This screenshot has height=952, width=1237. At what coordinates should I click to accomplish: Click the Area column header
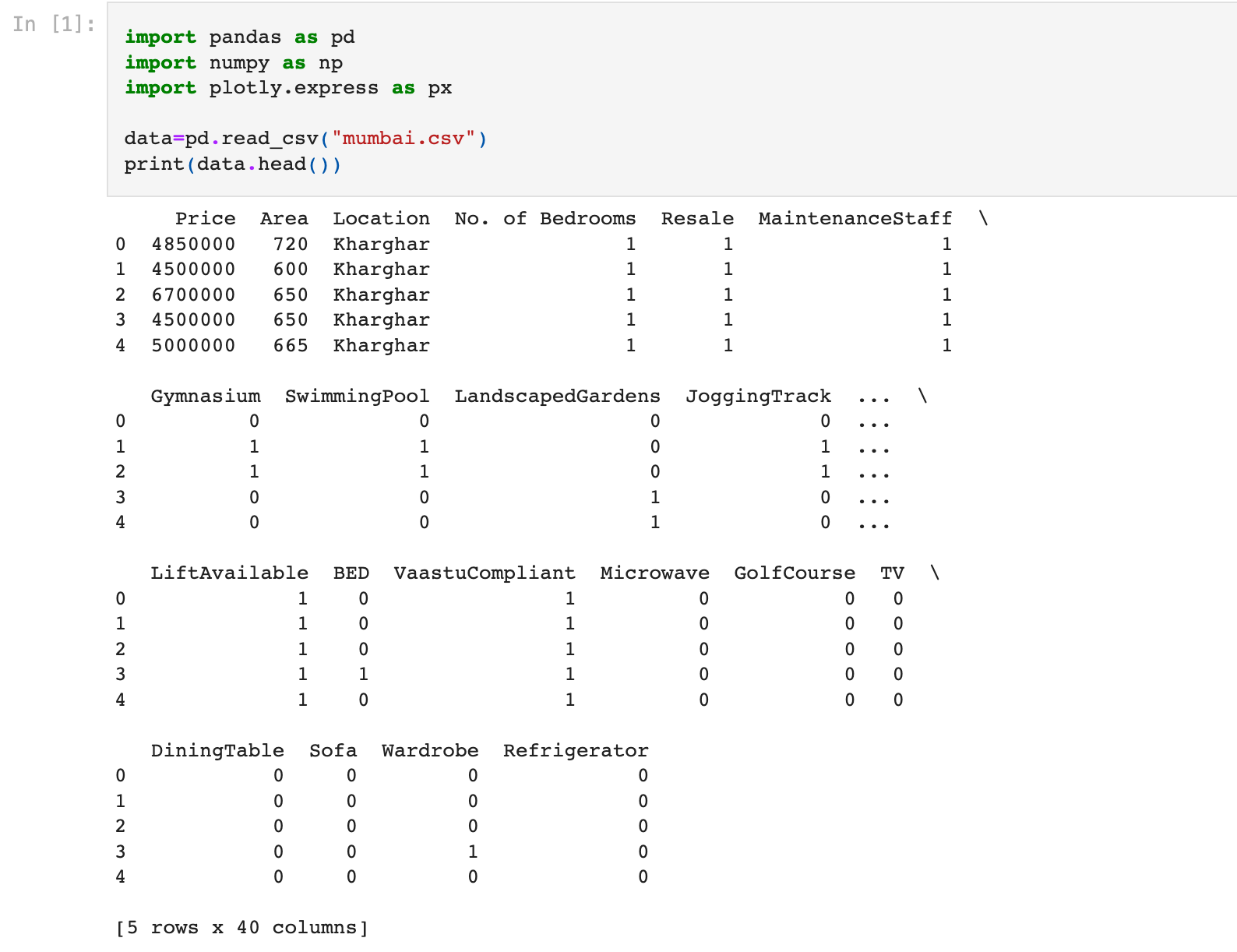click(284, 219)
